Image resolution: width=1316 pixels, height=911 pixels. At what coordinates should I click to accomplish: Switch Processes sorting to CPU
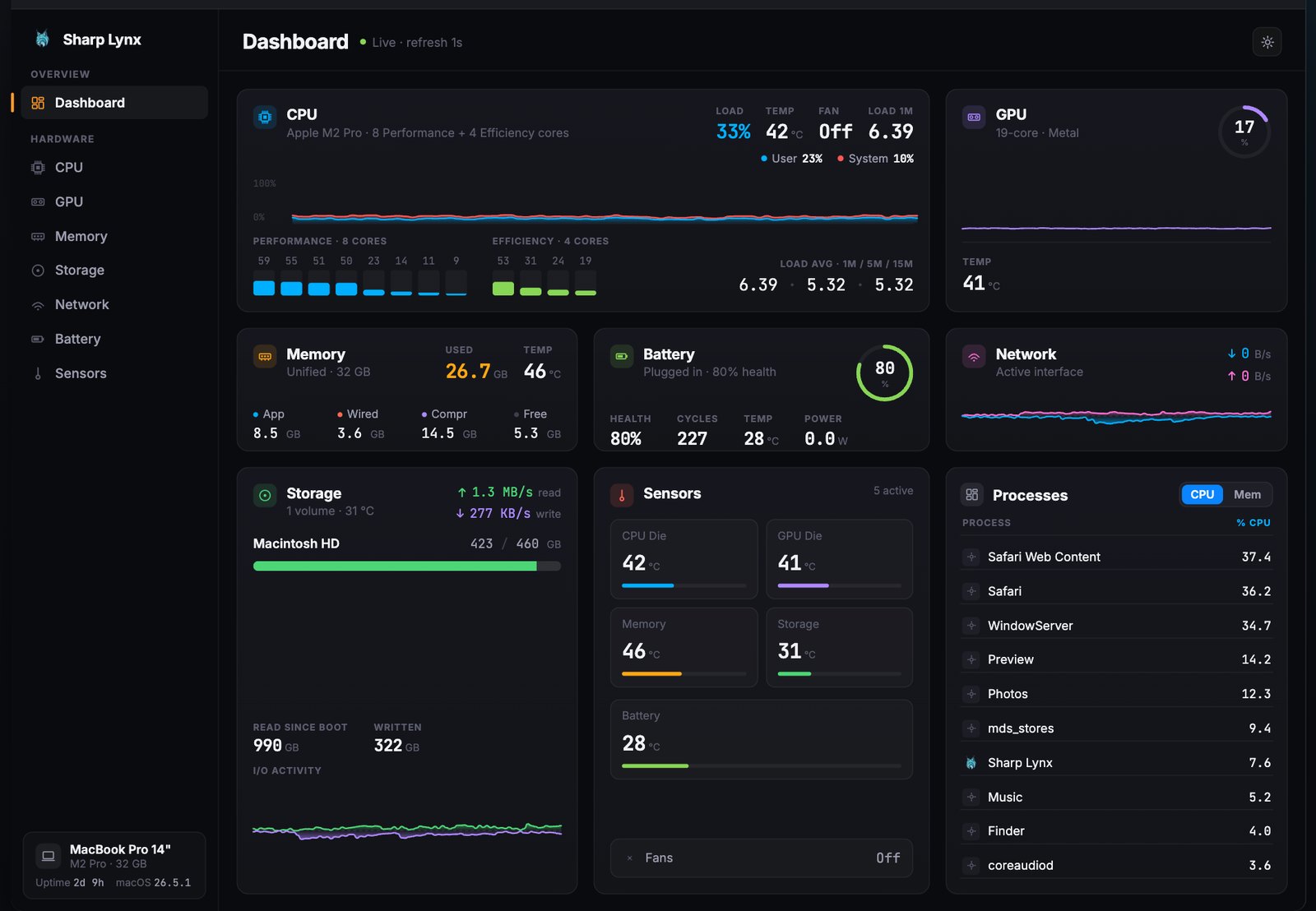point(1202,494)
